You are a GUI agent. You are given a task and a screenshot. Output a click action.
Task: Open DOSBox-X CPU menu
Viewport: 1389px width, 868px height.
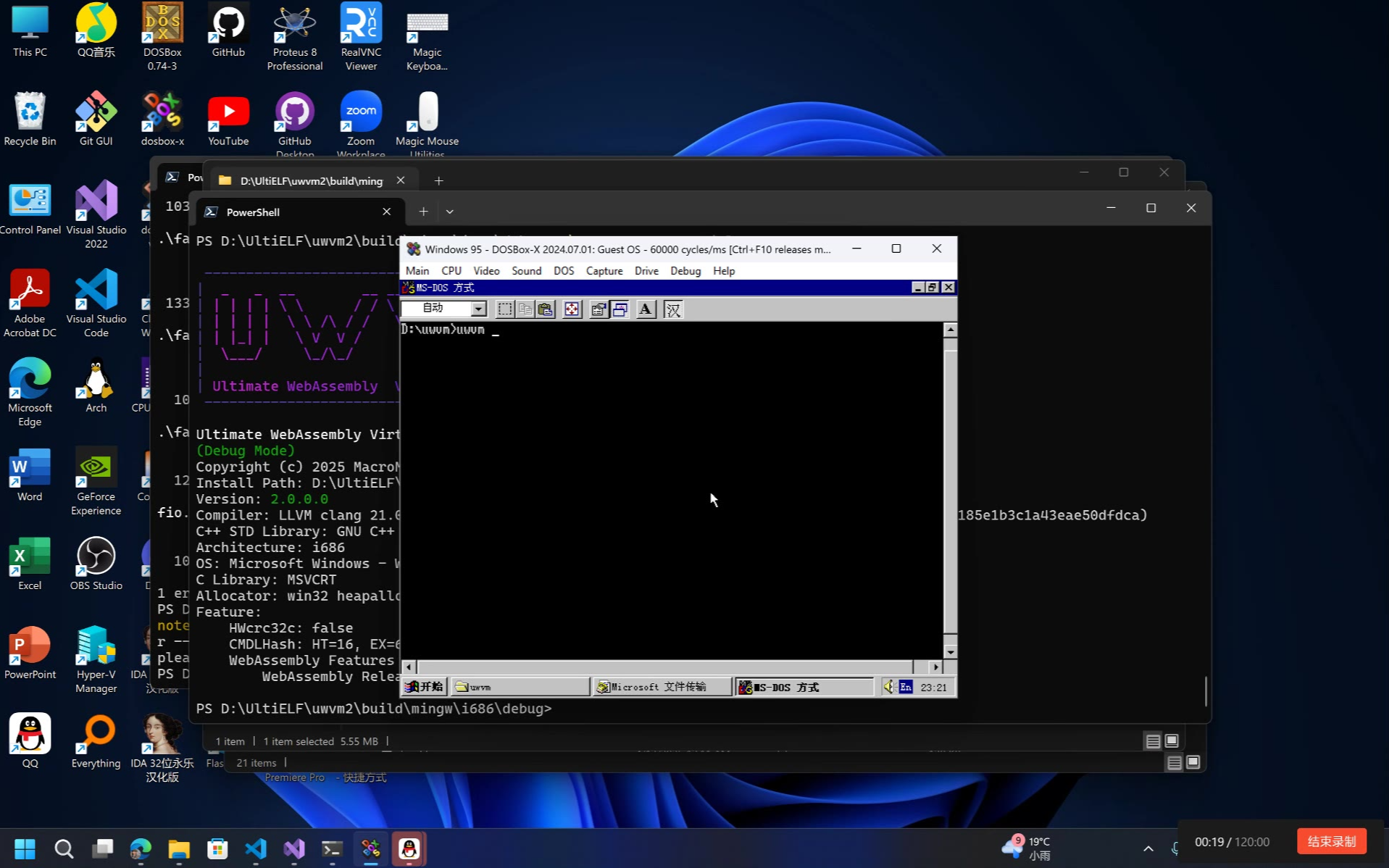pos(451,271)
